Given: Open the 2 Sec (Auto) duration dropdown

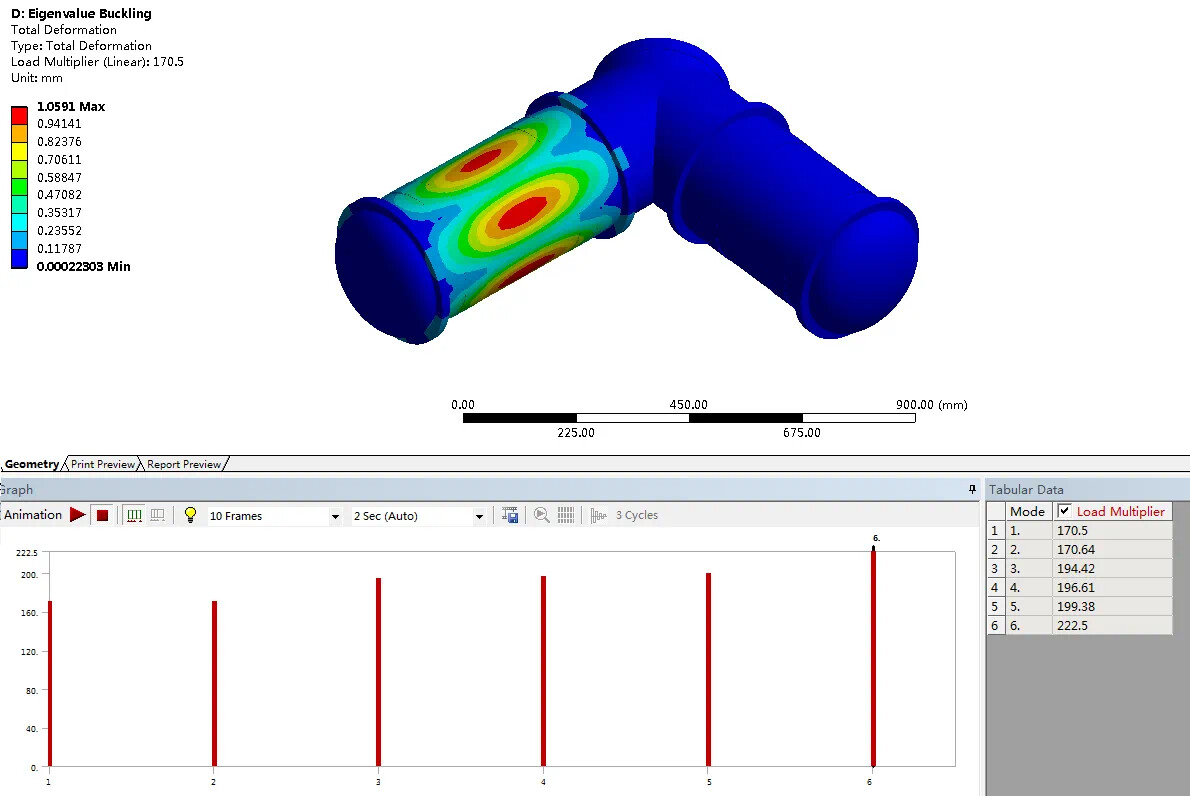Looking at the screenshot, I should (479, 516).
